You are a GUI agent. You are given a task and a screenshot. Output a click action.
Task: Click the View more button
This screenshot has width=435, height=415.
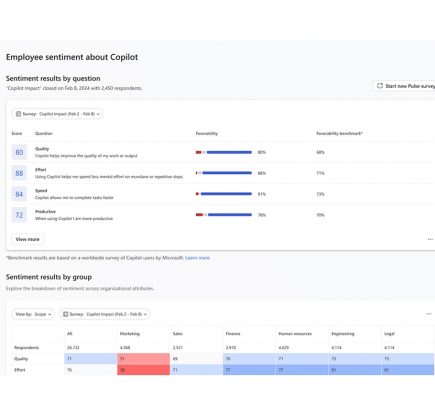click(x=27, y=239)
